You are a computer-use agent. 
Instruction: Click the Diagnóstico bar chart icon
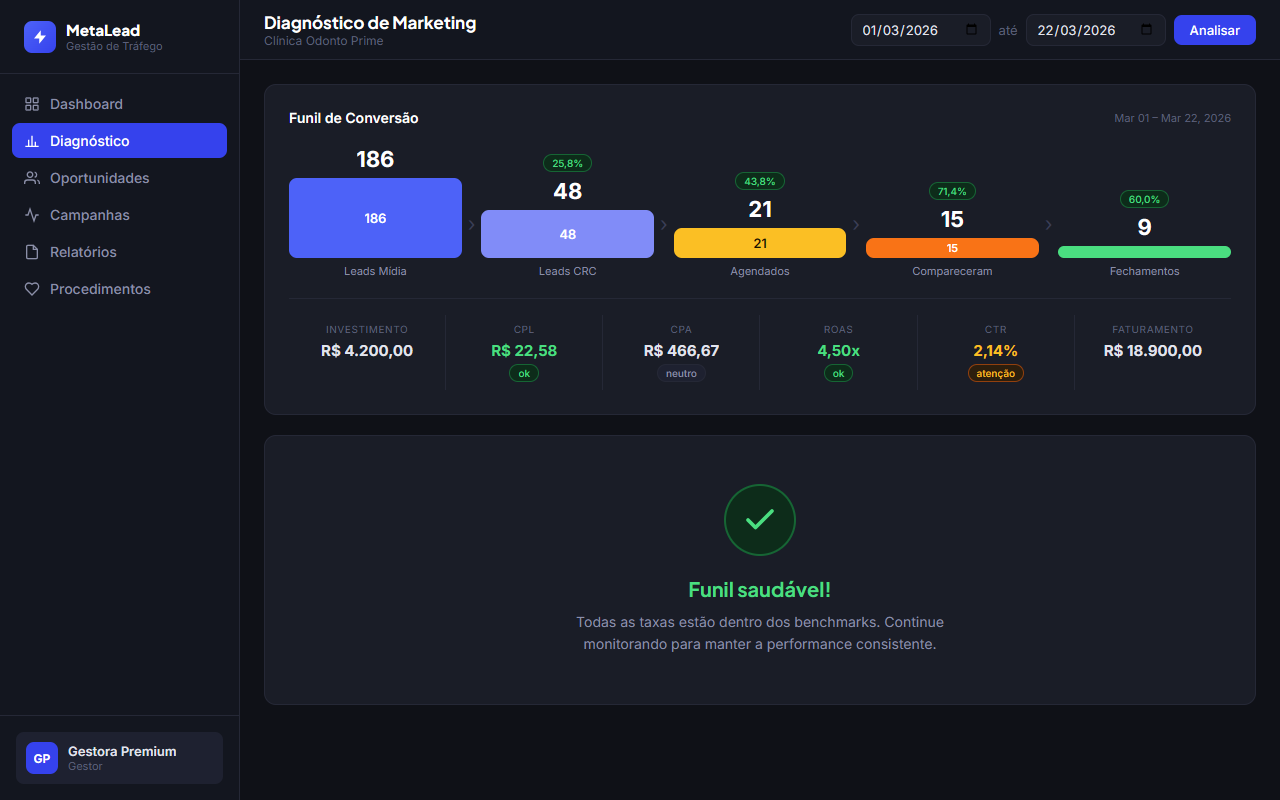point(32,141)
